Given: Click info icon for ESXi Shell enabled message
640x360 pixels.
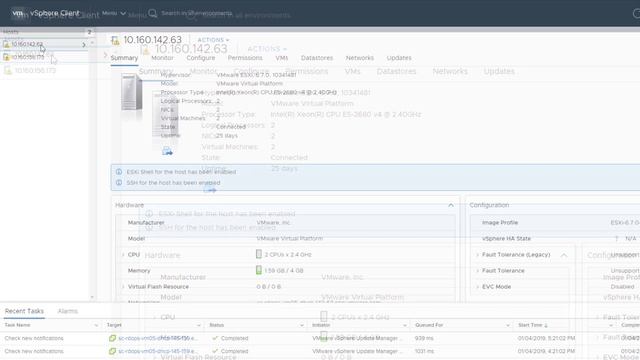Looking at the screenshot, I should [x=119, y=172].
